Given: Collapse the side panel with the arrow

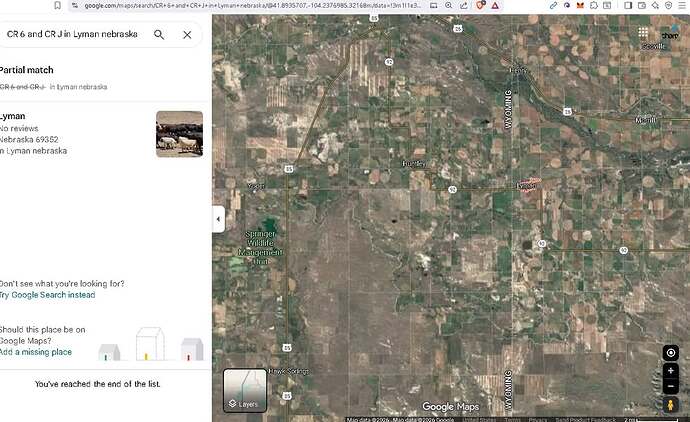Looking at the screenshot, I should point(218,219).
